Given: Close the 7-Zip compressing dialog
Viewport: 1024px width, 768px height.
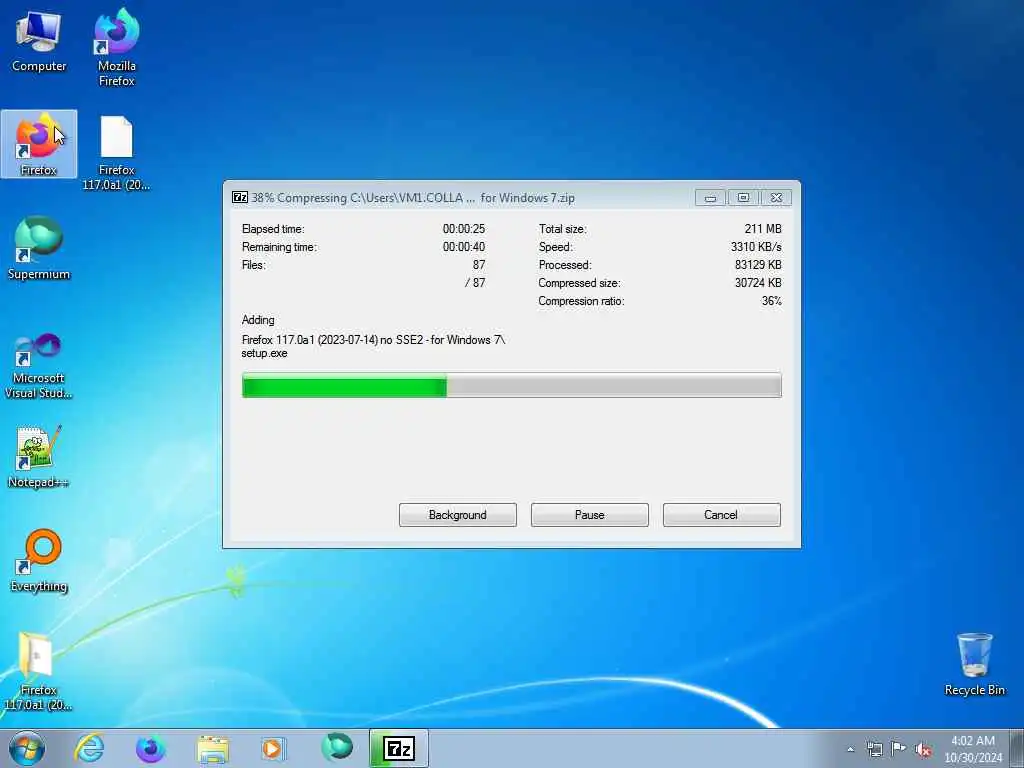Looking at the screenshot, I should point(776,197).
